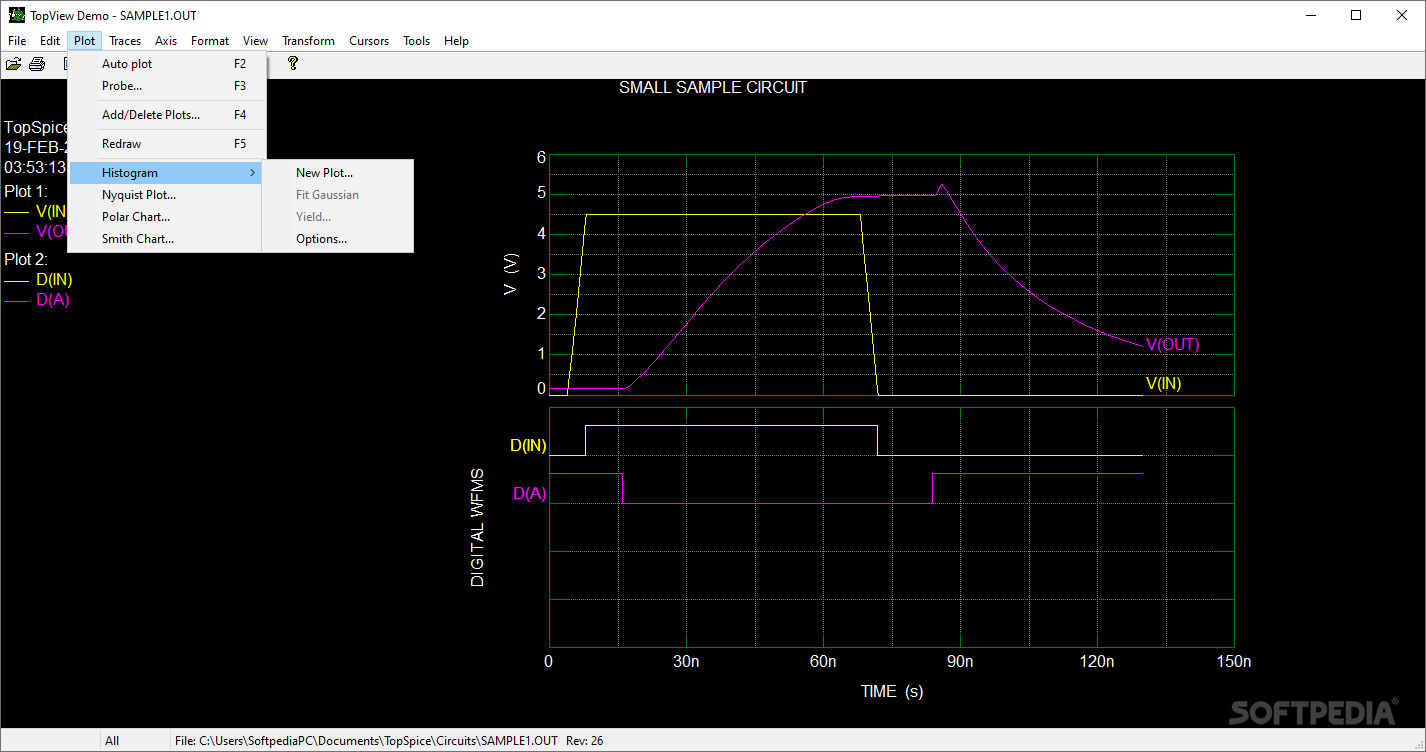Click the 'Plot 1:' legend heading
Image resolution: width=1426 pixels, height=752 pixels.
coord(26,191)
